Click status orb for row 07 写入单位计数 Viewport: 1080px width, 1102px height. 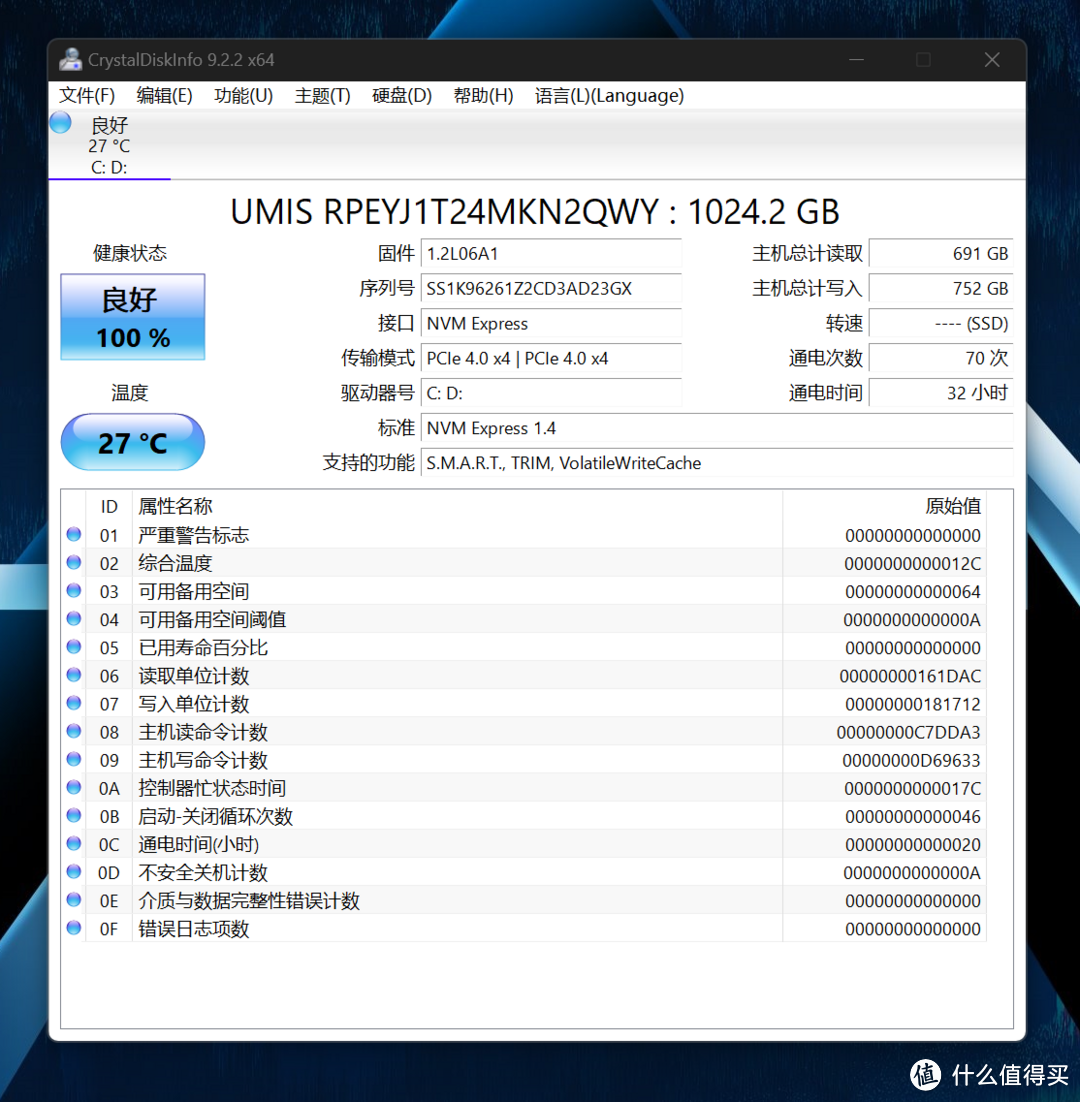(74, 703)
